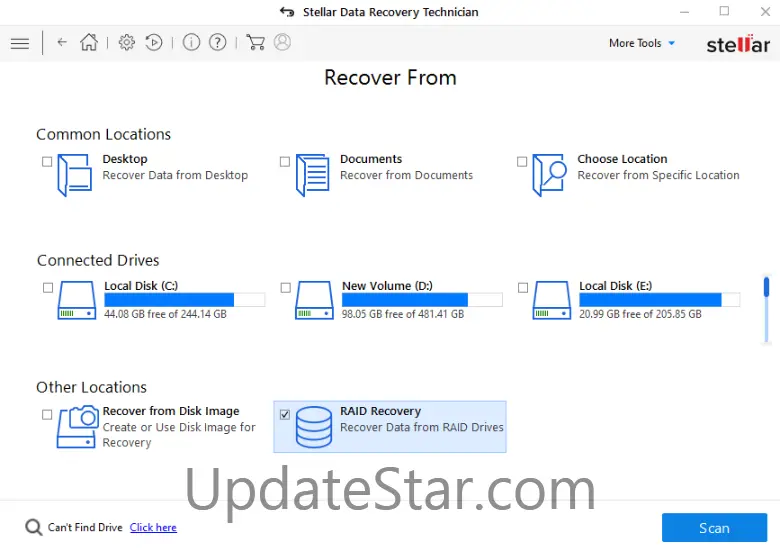The height and width of the screenshot is (551, 780).
Task: Open the user account icon
Action: click(x=282, y=42)
